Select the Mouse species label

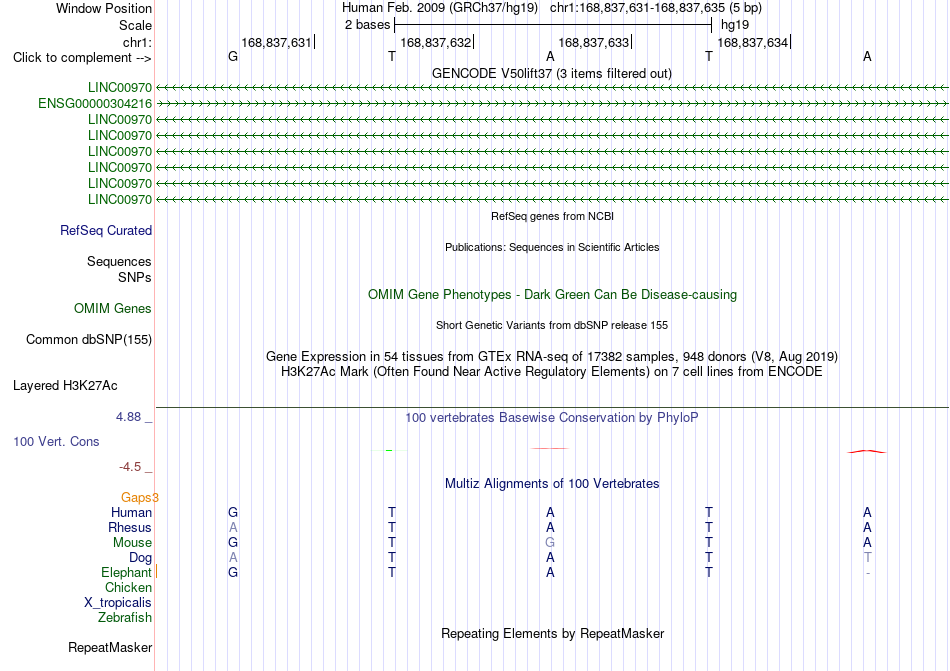coord(132,543)
